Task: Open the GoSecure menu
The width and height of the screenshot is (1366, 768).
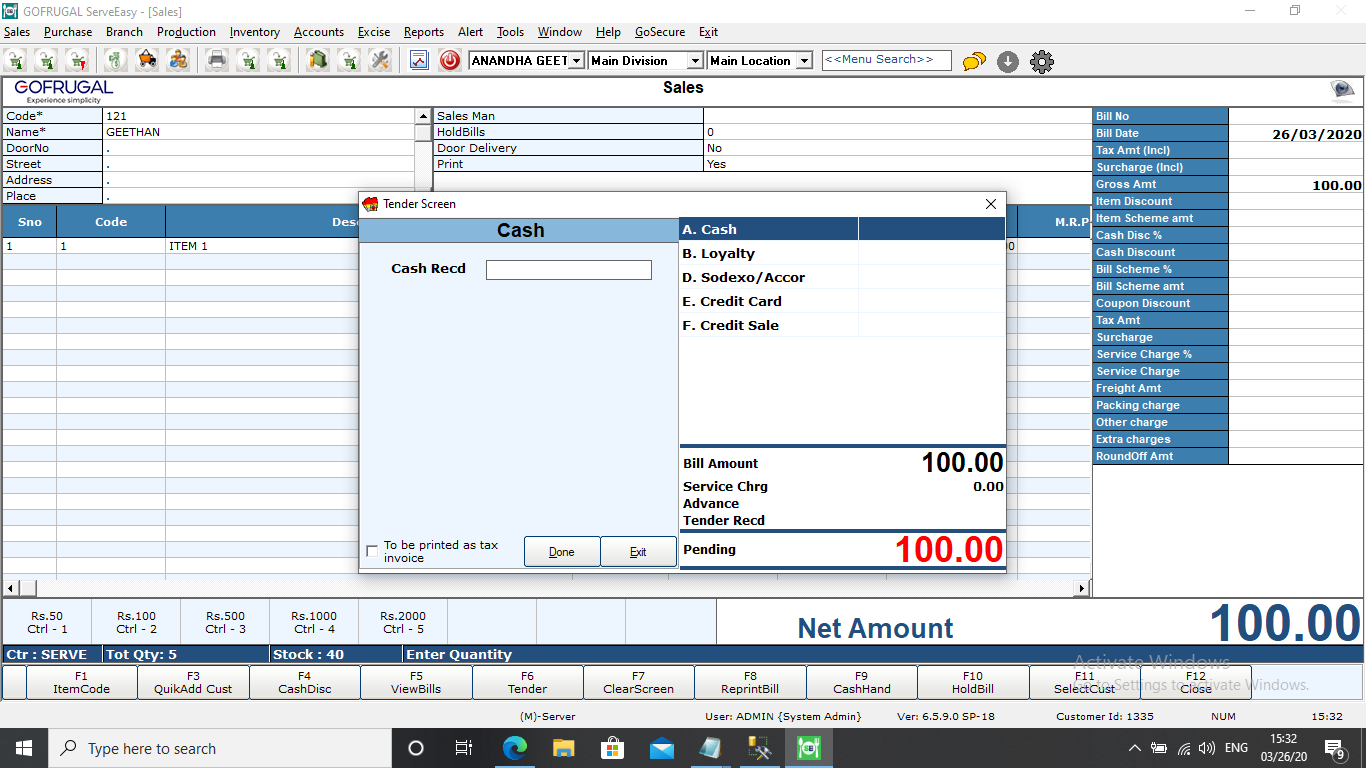Action: pyautogui.click(x=660, y=32)
